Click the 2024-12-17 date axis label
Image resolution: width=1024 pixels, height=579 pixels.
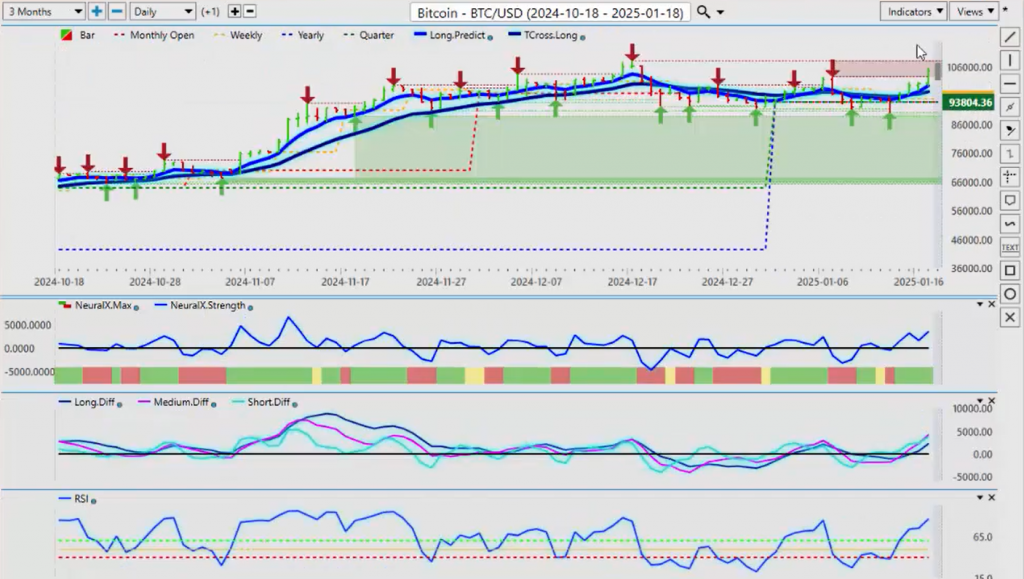point(632,282)
